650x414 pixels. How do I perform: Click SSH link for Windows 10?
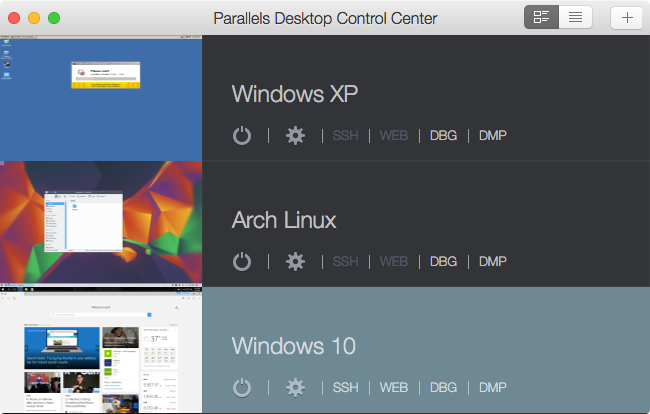click(345, 387)
